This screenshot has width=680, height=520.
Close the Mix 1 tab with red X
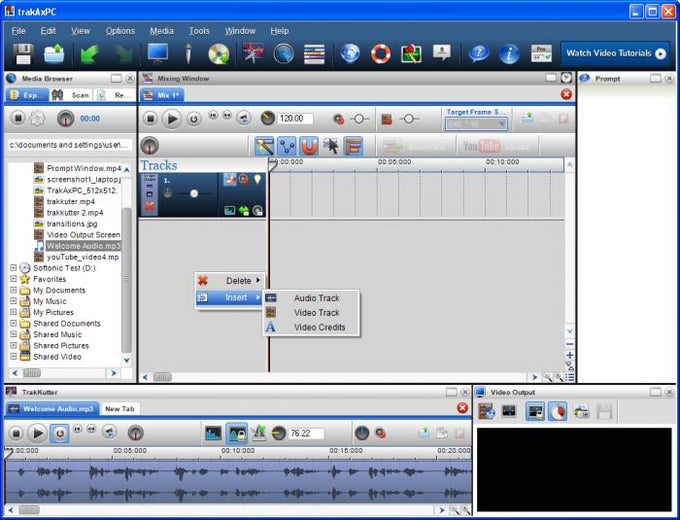pyautogui.click(x=566, y=94)
